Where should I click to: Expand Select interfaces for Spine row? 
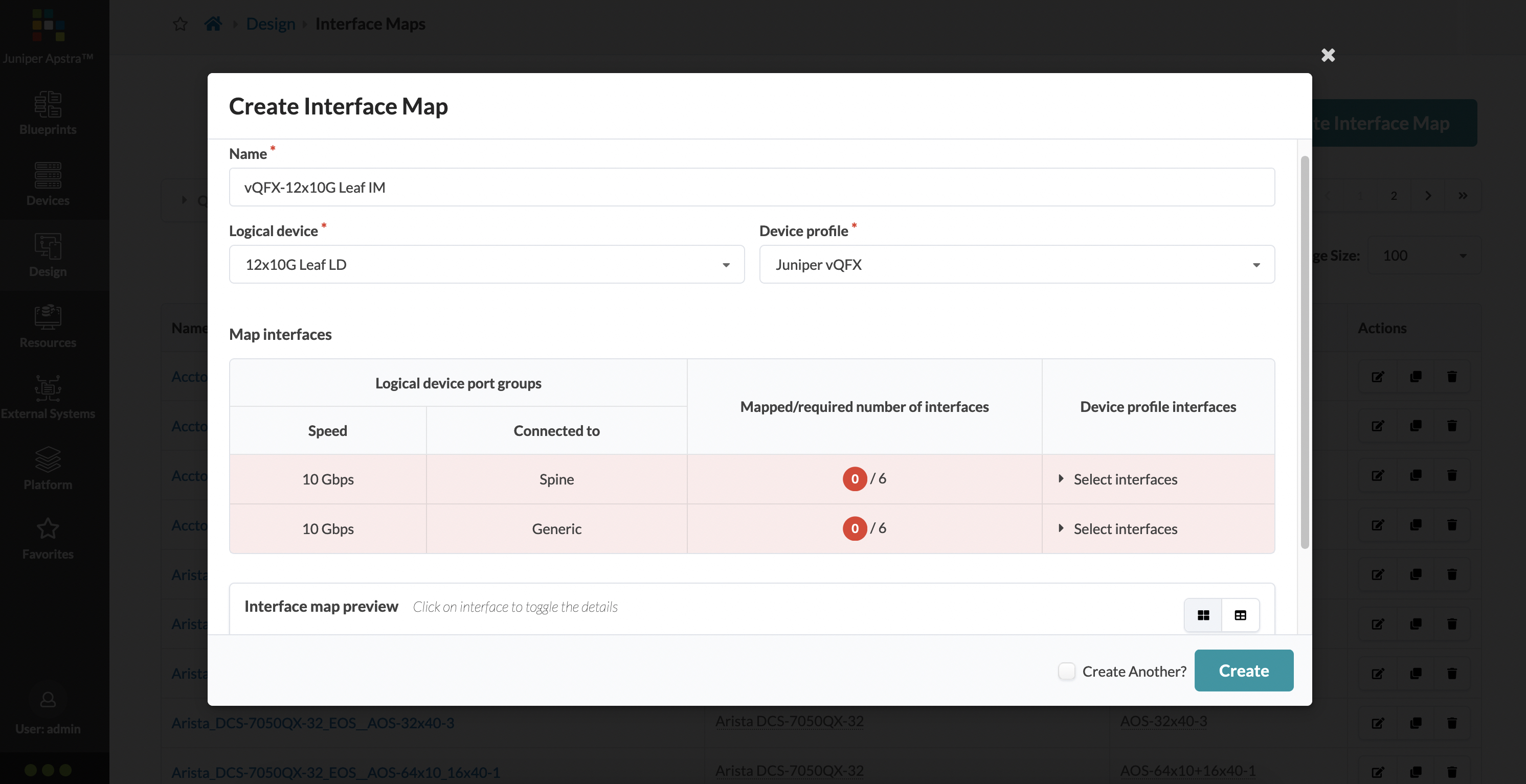(1118, 479)
